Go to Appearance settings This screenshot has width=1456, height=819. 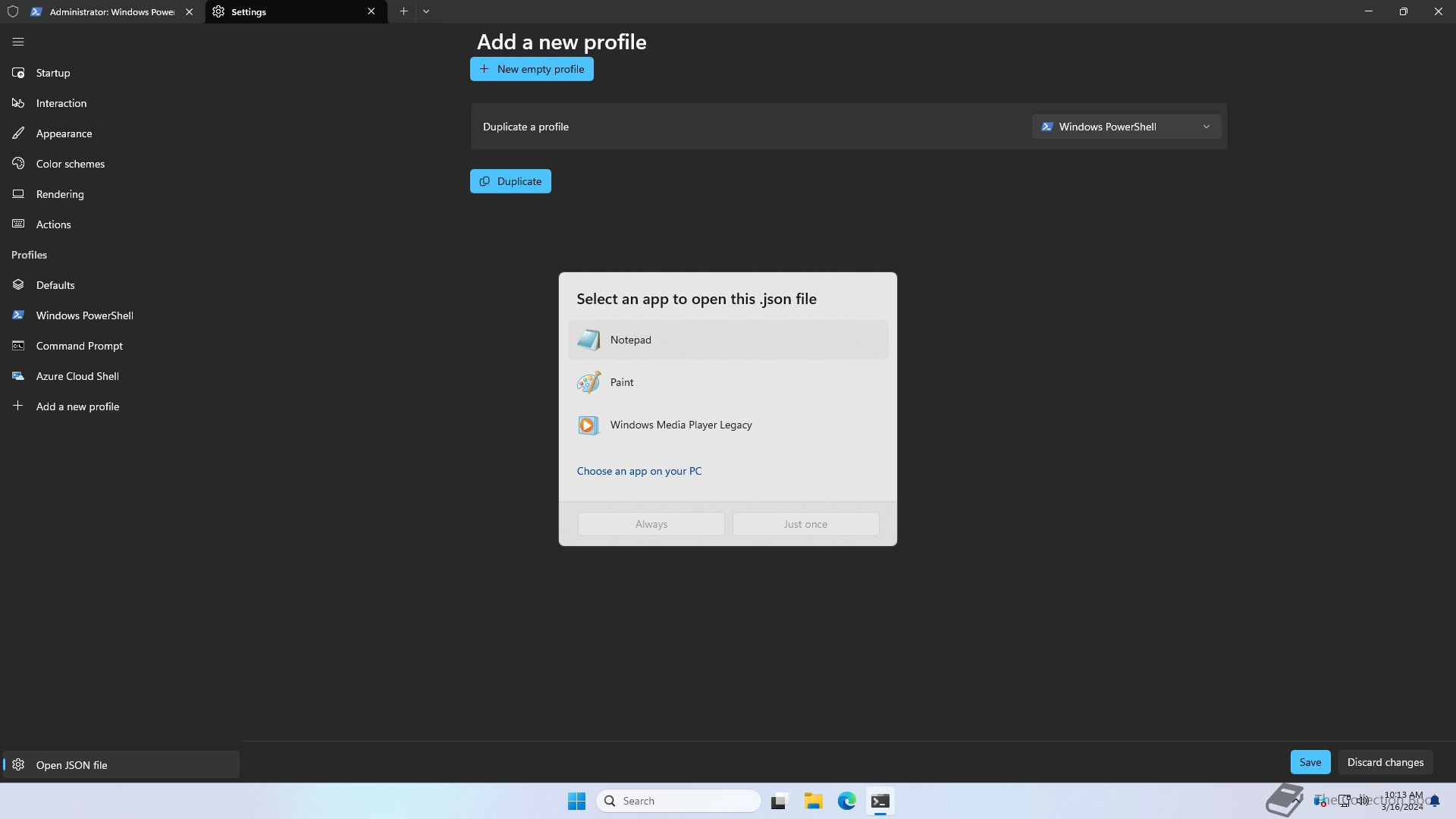point(121,133)
